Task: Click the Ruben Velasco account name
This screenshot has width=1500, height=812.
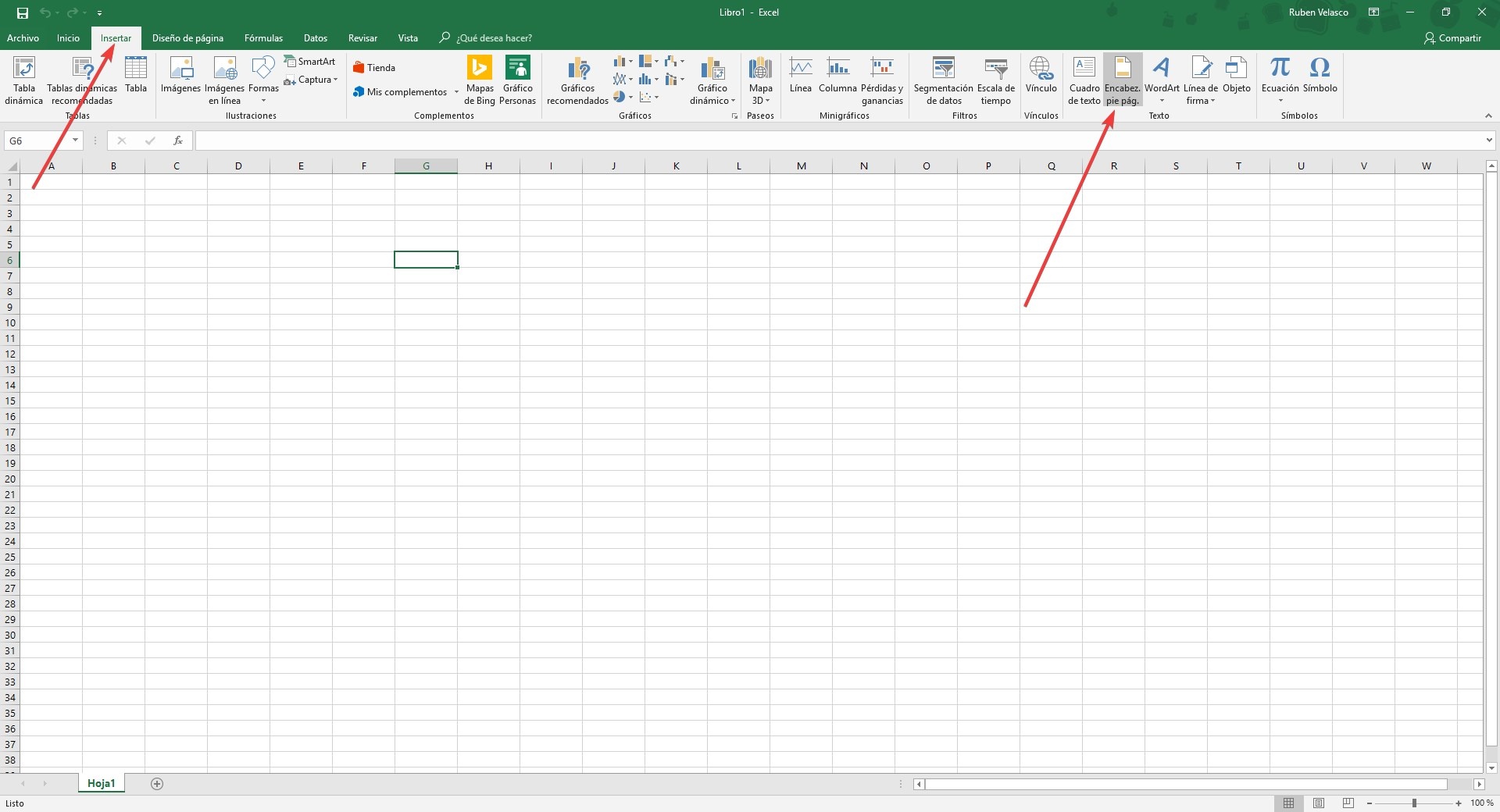Action: 1318,12
